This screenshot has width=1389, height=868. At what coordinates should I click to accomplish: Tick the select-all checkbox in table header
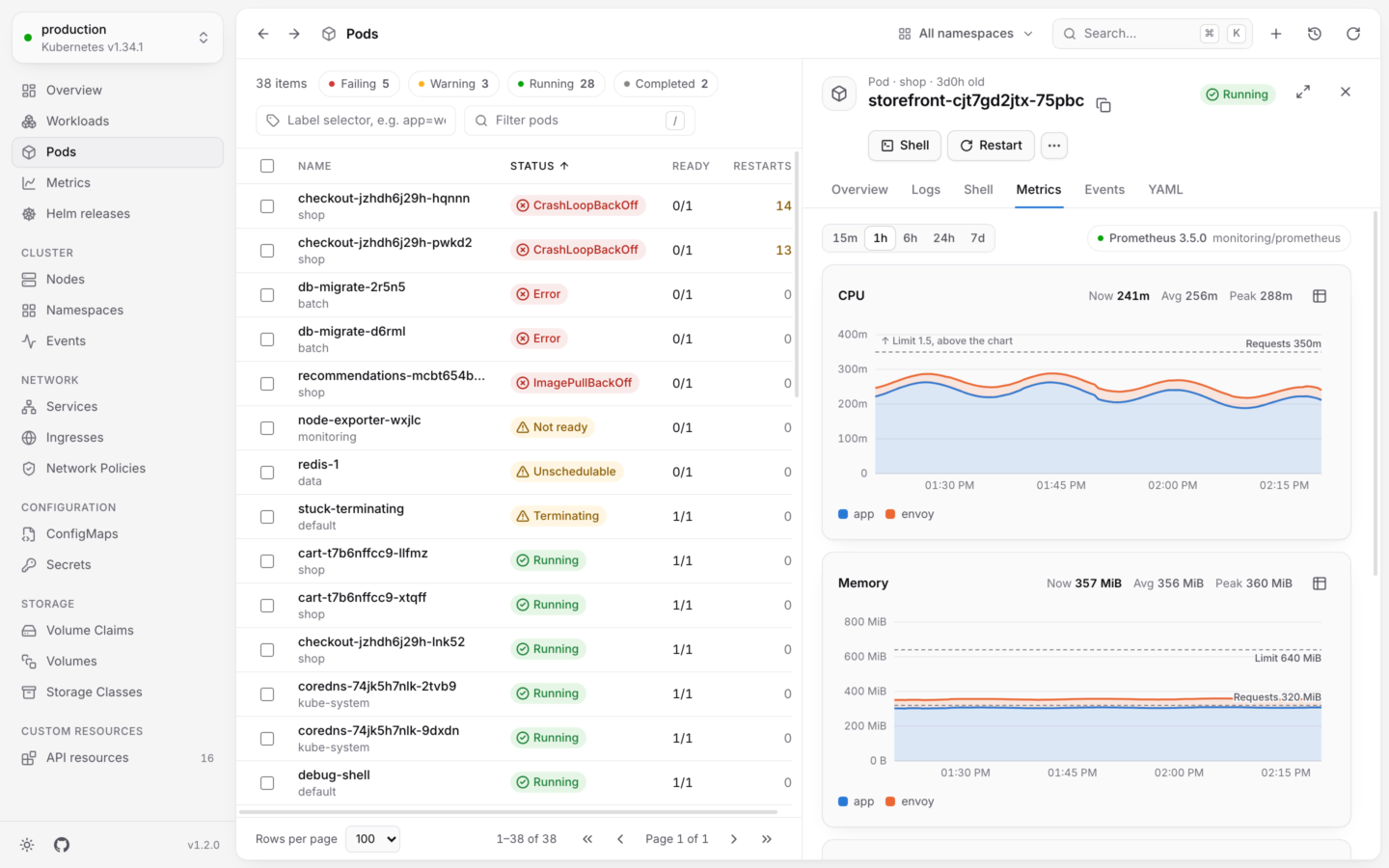point(267,166)
